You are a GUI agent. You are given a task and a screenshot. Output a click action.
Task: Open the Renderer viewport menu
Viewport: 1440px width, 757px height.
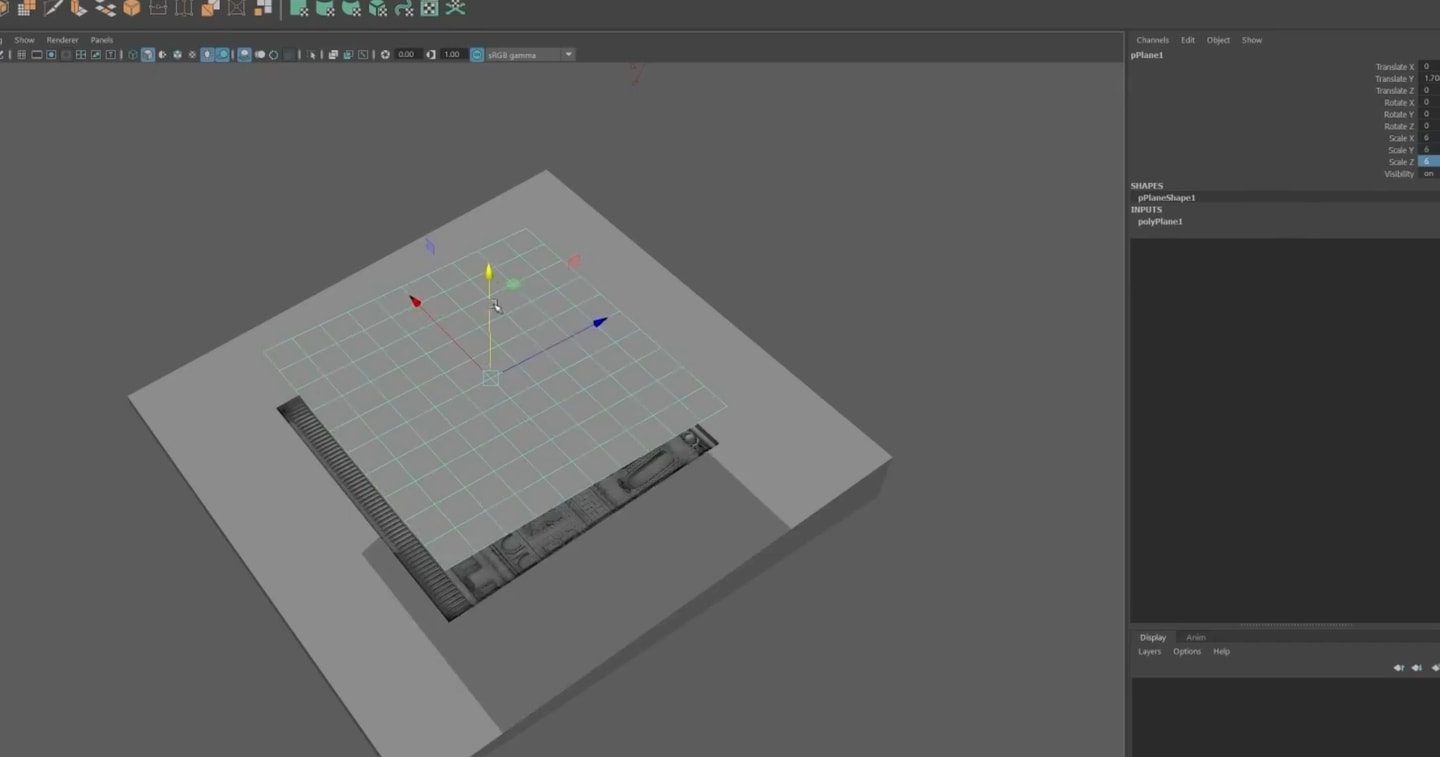tap(62, 40)
